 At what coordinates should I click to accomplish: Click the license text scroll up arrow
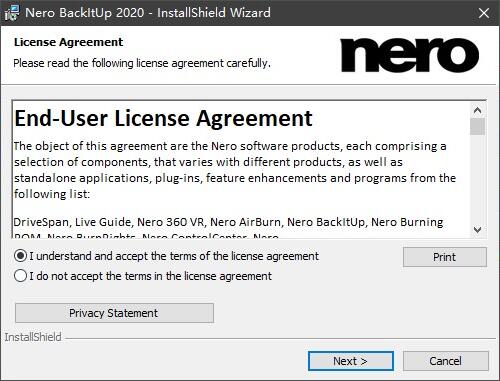[477, 110]
